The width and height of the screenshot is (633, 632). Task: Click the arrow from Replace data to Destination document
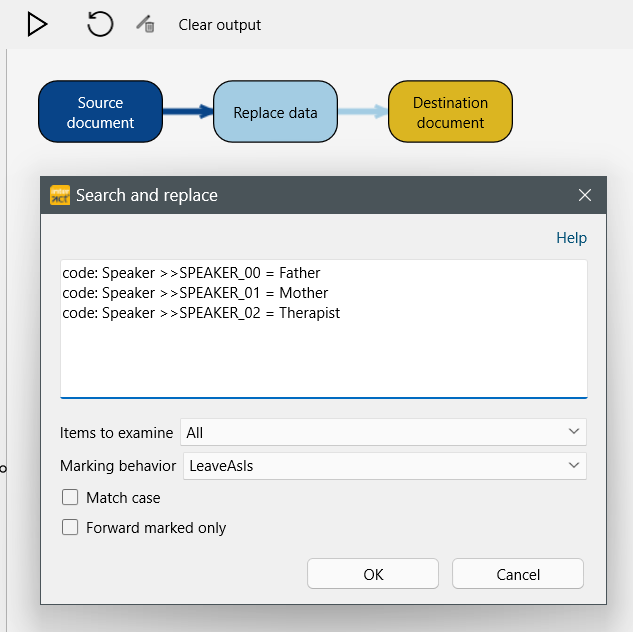point(363,111)
